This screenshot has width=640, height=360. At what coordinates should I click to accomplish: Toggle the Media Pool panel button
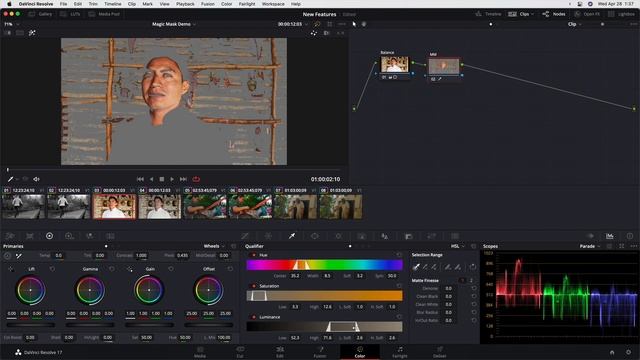[104, 14]
